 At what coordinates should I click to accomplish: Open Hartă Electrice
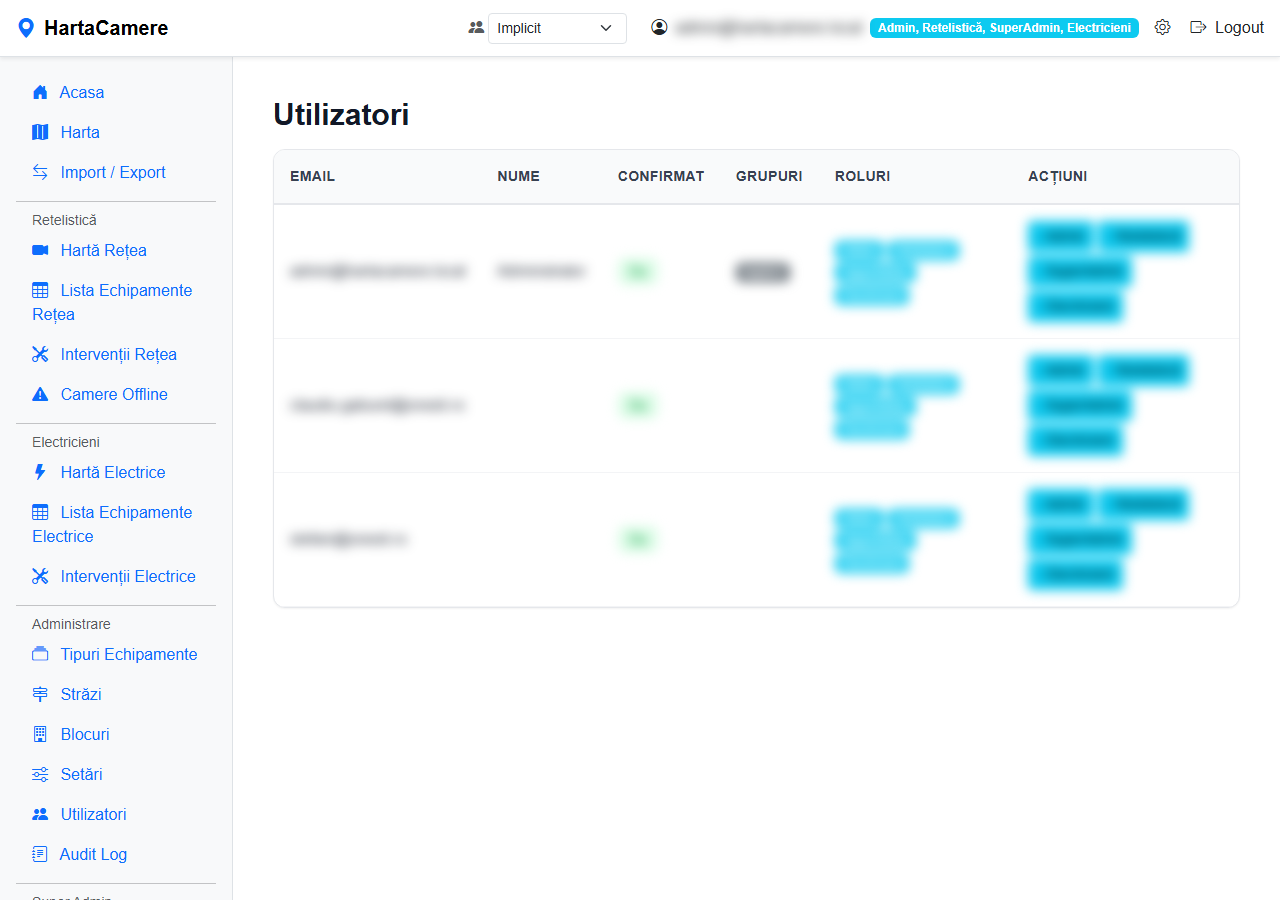[x=113, y=472]
